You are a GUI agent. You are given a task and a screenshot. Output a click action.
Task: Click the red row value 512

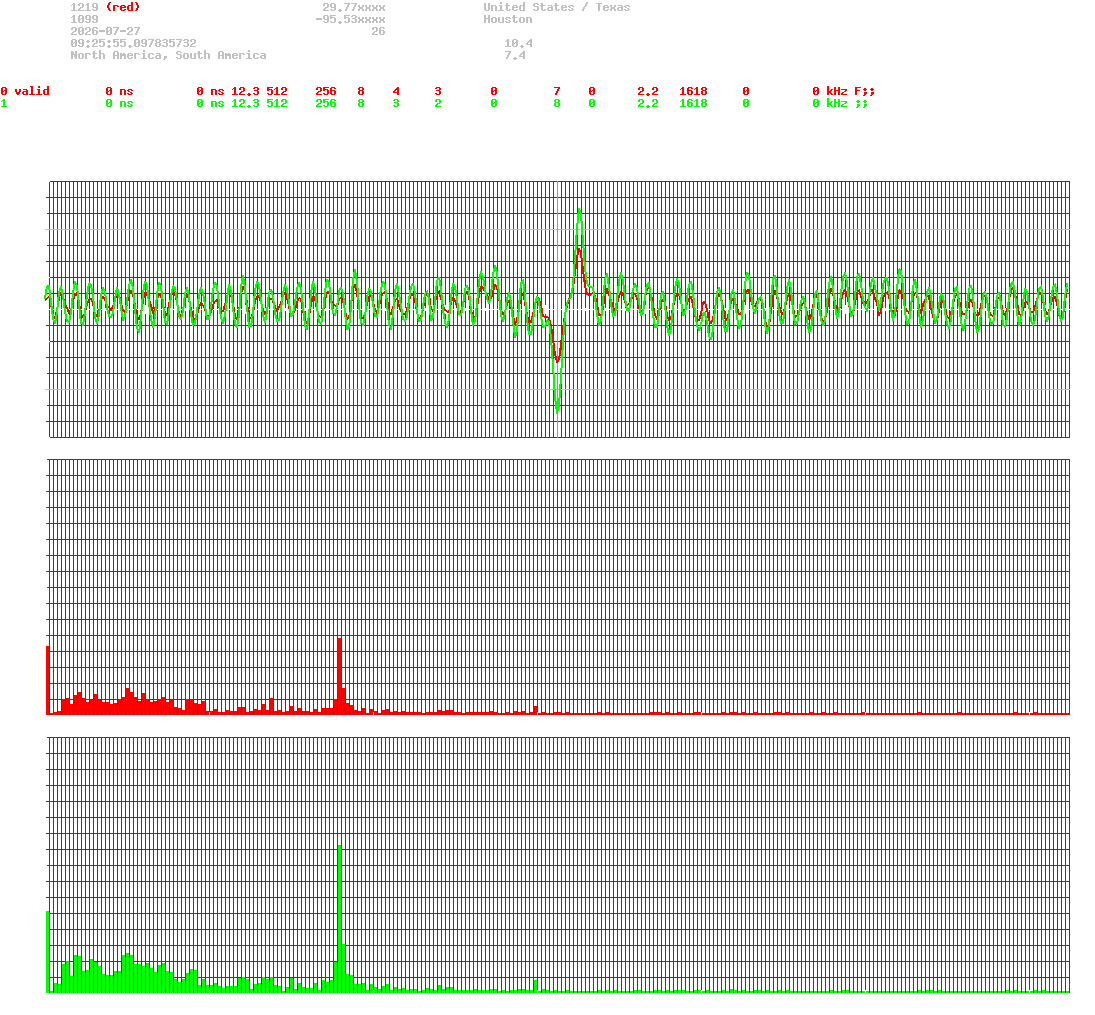point(277,92)
